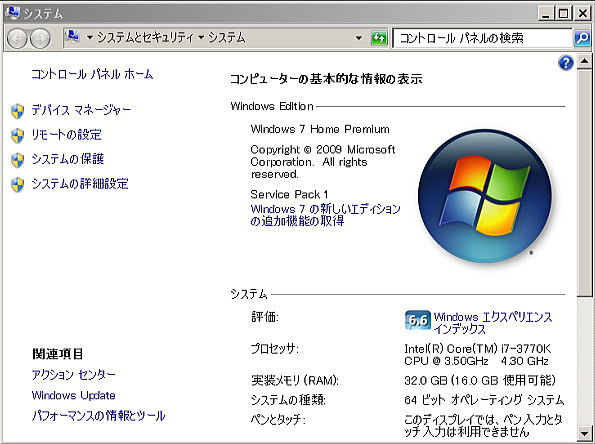Click the 6.6 experience index score badge
Screen dimensions: 595x444
click(x=417, y=321)
